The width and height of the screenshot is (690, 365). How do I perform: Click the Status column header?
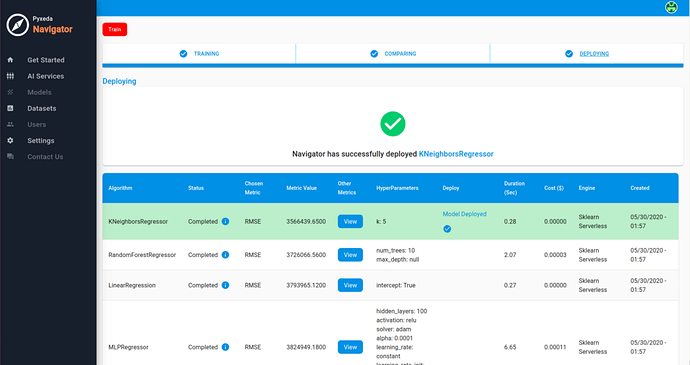pos(196,188)
